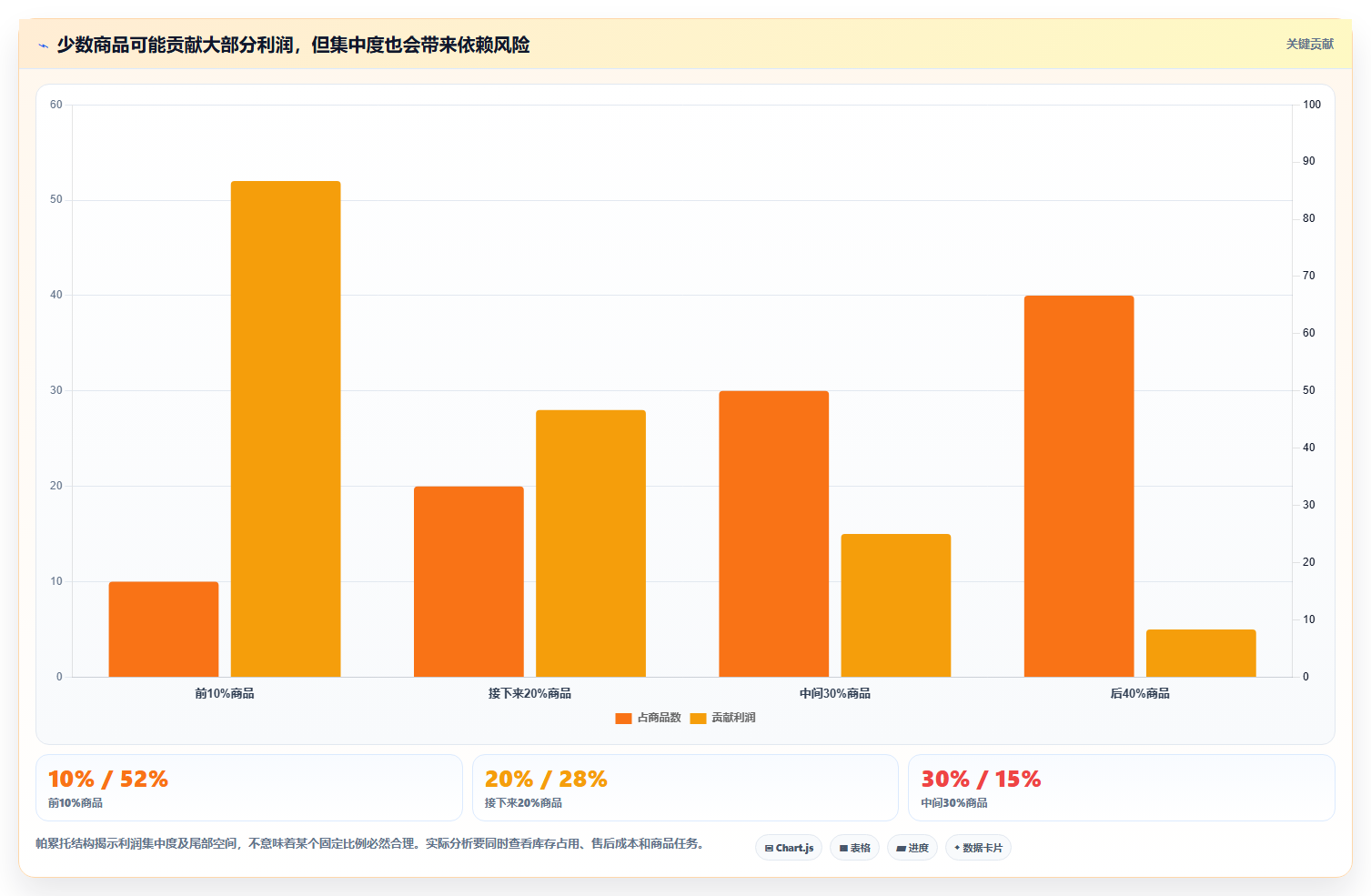Click the 贡献利润 legend label text
Viewport: 1371px width, 896px height.
pyautogui.click(x=733, y=718)
